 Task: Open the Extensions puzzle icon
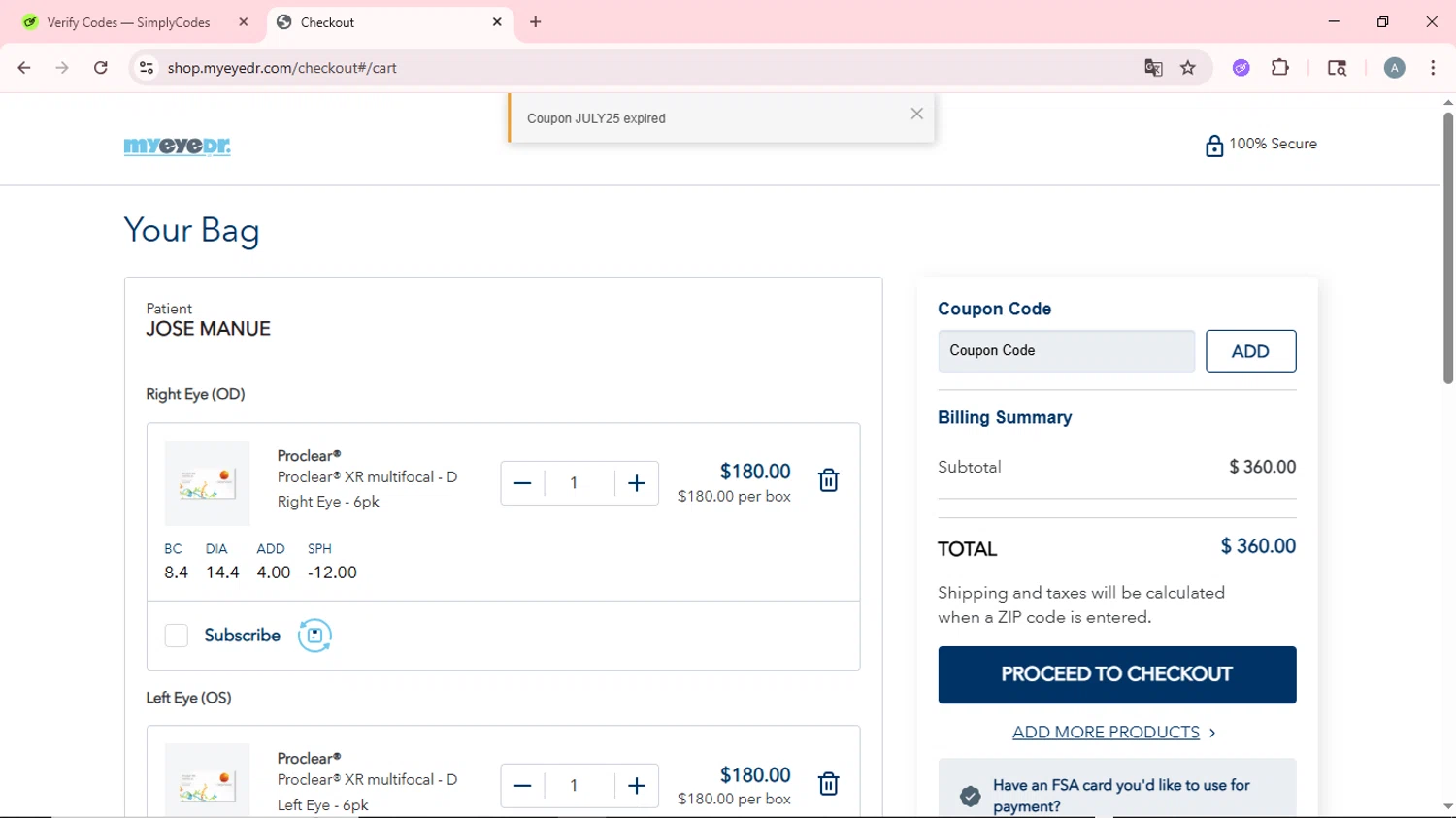pyautogui.click(x=1280, y=68)
